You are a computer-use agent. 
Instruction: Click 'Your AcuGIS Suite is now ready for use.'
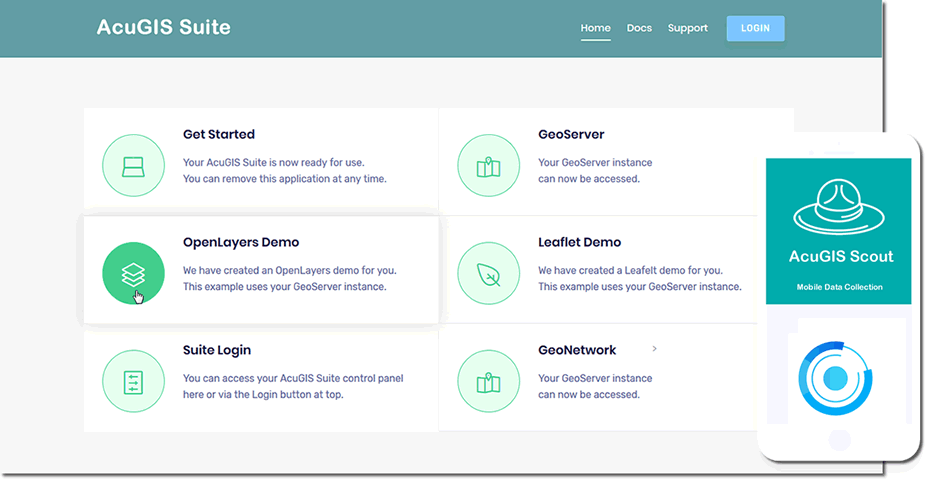pos(274,162)
